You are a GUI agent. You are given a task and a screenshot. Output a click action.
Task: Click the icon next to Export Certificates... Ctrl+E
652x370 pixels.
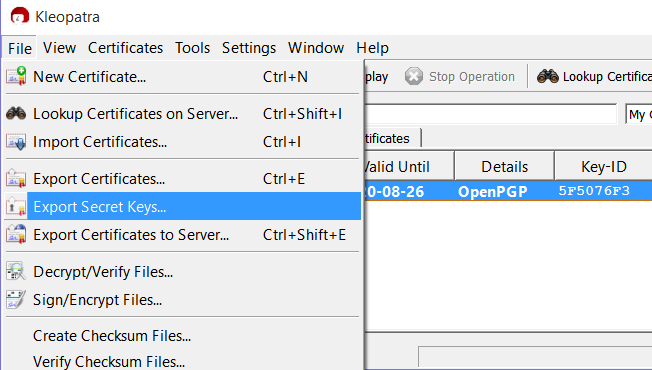click(x=16, y=179)
